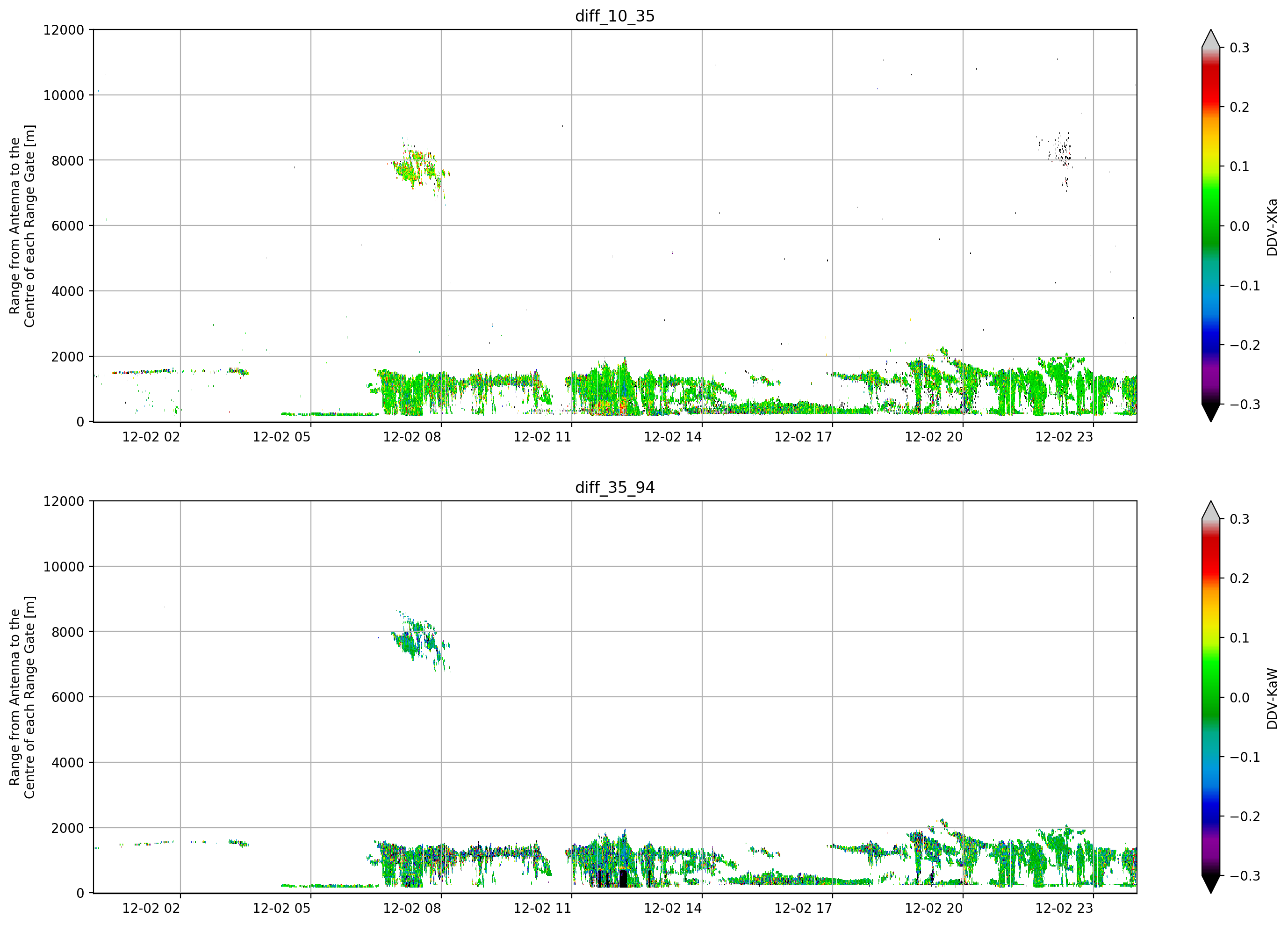Click the 6000 tick on diff_10_35 y-axis
This screenshot has width=1288, height=925.
[x=68, y=225]
